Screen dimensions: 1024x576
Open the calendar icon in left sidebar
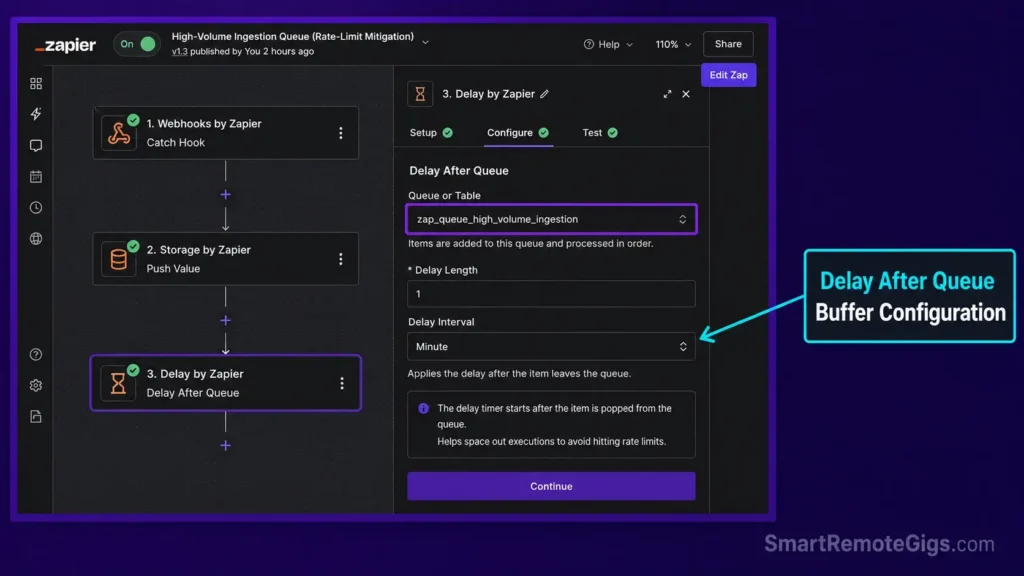36,176
